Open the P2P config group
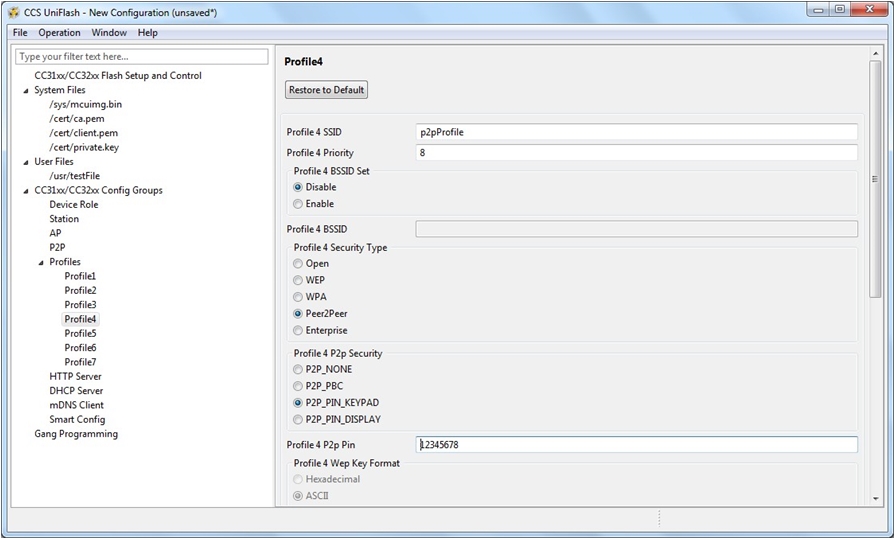Screen dimensions: 895x539 pos(57,247)
